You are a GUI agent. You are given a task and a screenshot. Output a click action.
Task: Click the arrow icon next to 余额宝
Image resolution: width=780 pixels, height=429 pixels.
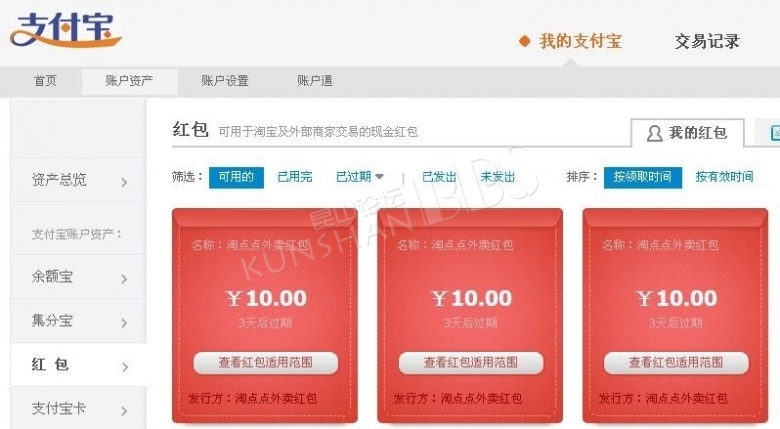(124, 279)
